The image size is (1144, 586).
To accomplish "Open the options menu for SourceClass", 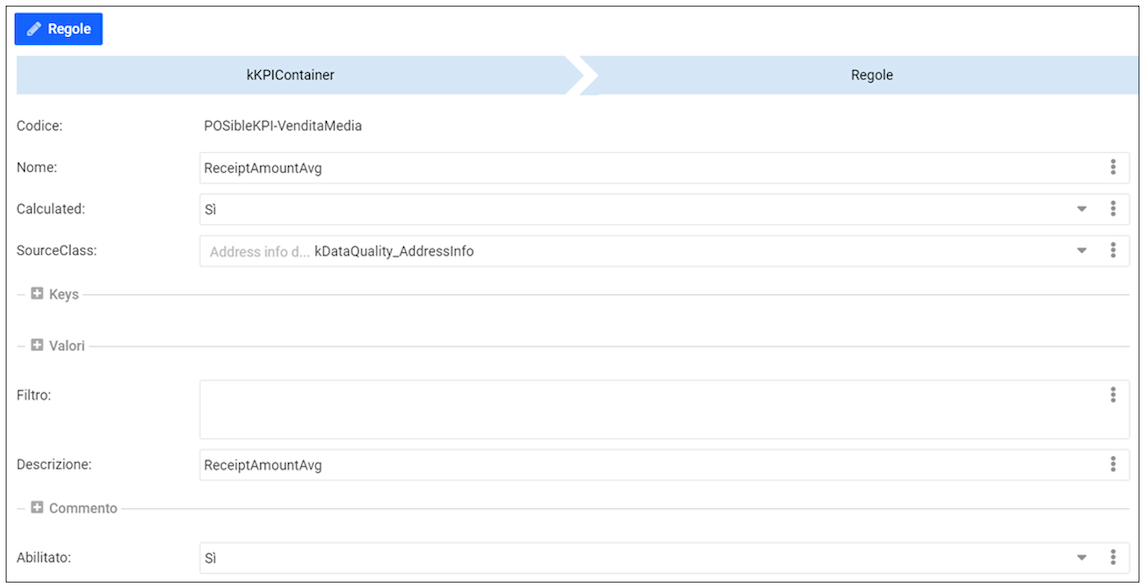I will click(x=1112, y=251).
